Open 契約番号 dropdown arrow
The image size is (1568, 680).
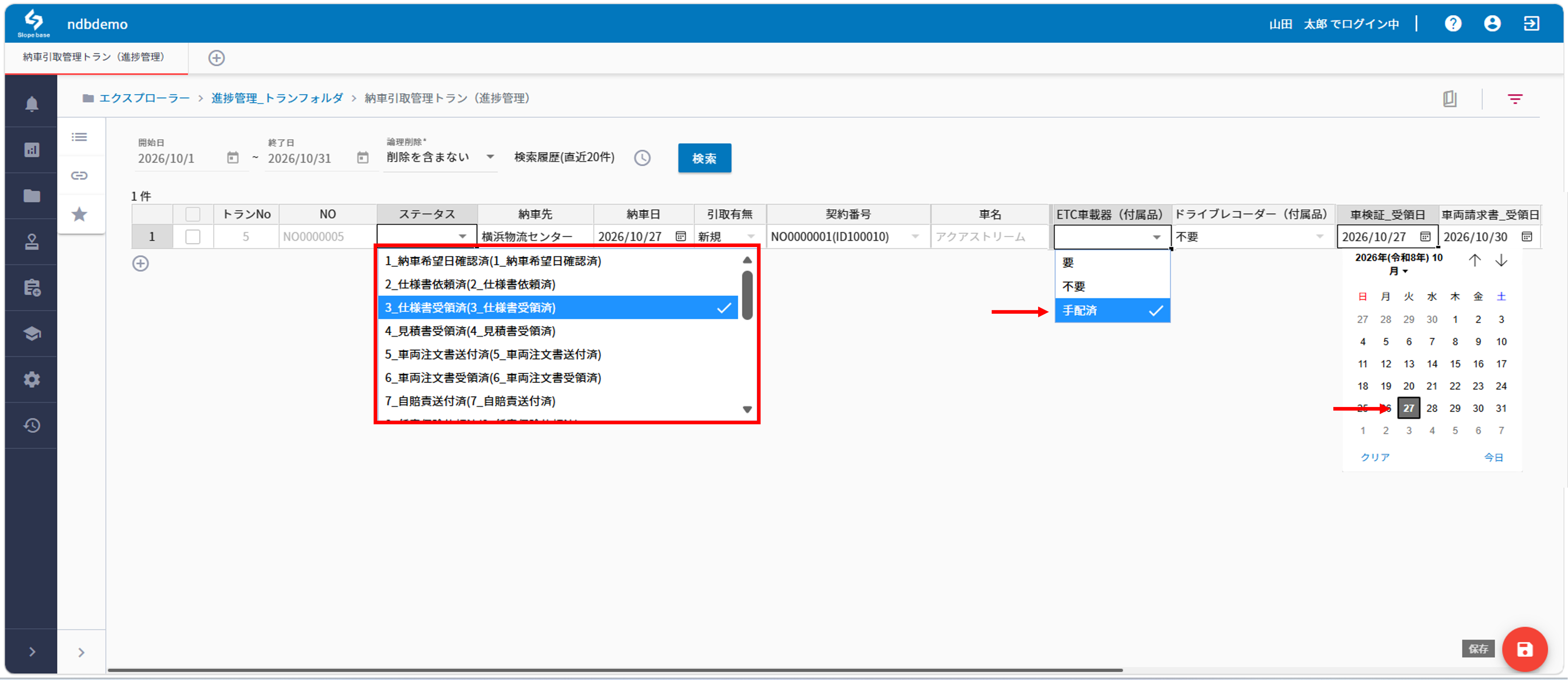point(915,236)
